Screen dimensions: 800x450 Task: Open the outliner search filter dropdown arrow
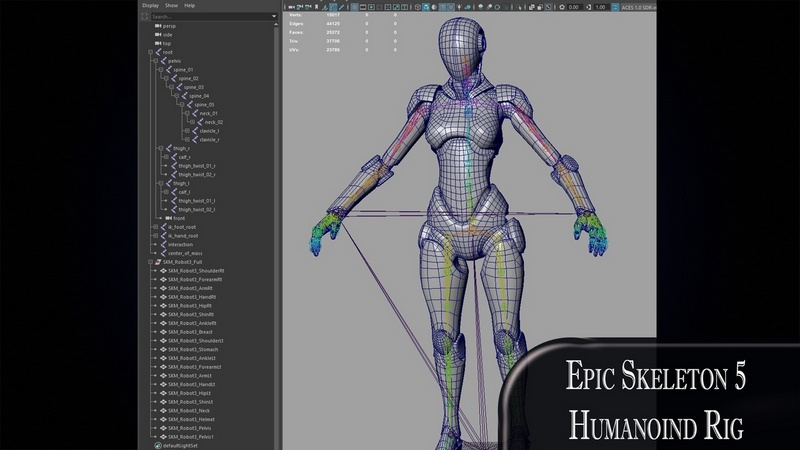click(x=274, y=16)
